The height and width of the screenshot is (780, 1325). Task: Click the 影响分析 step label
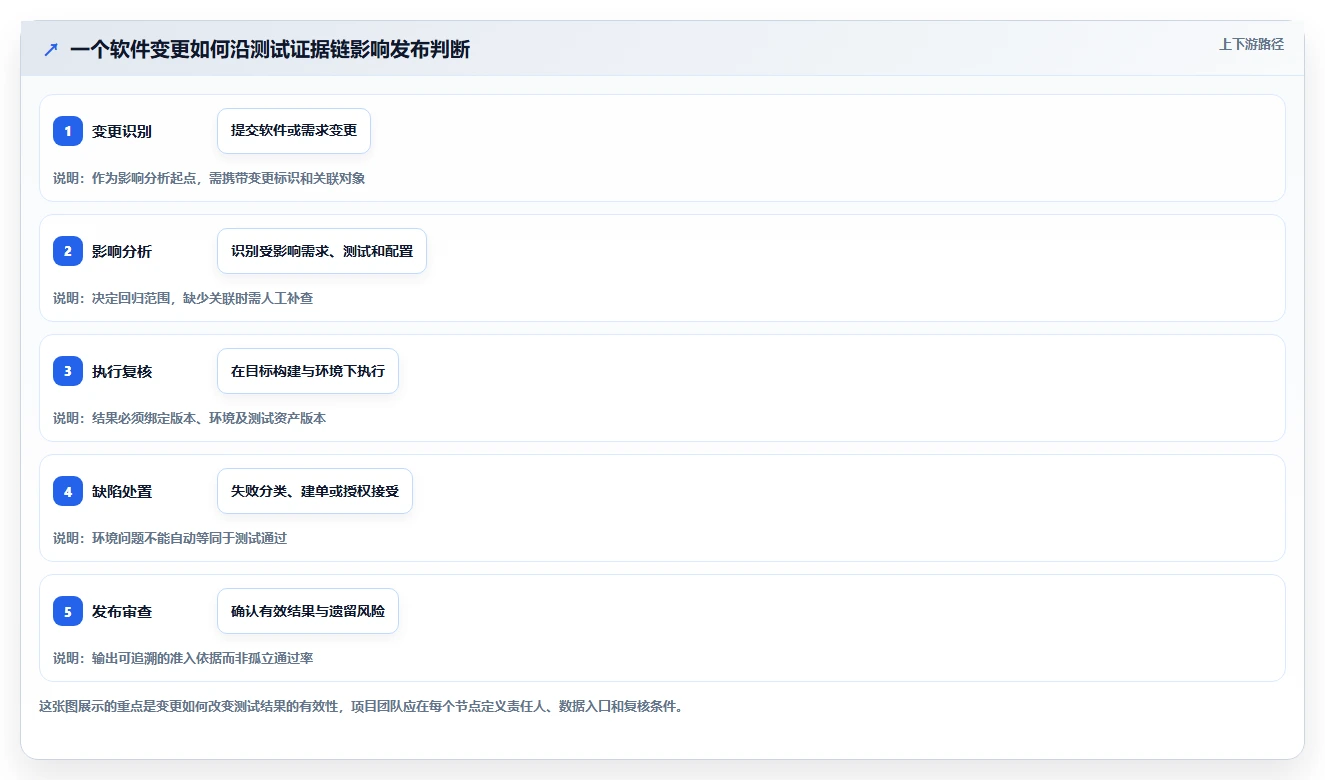point(122,252)
